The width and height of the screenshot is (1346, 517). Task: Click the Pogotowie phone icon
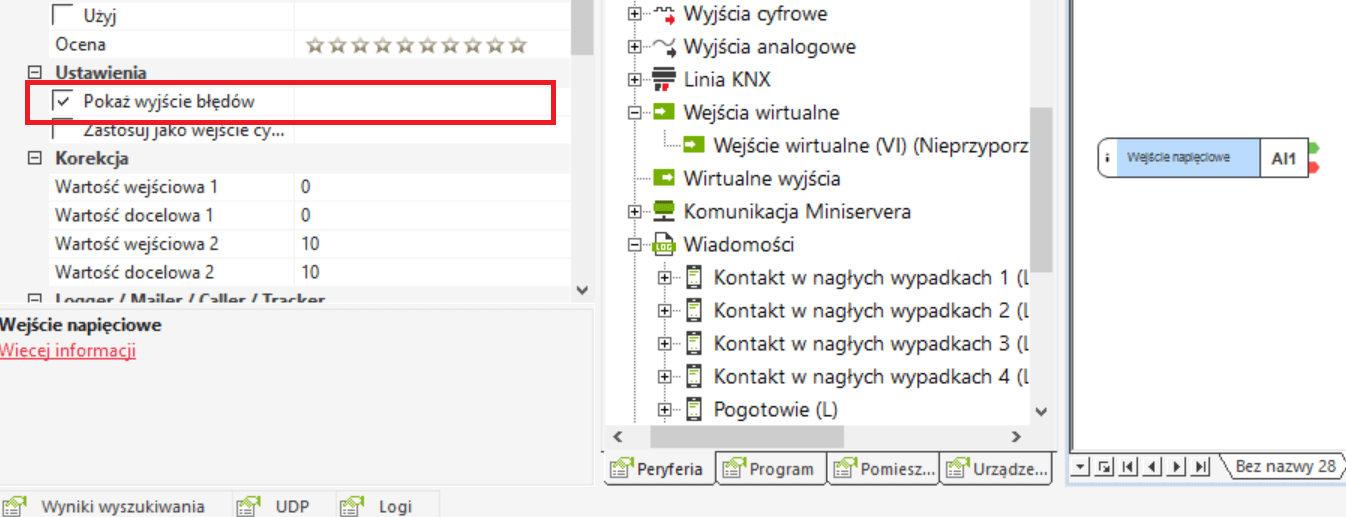tap(694, 409)
